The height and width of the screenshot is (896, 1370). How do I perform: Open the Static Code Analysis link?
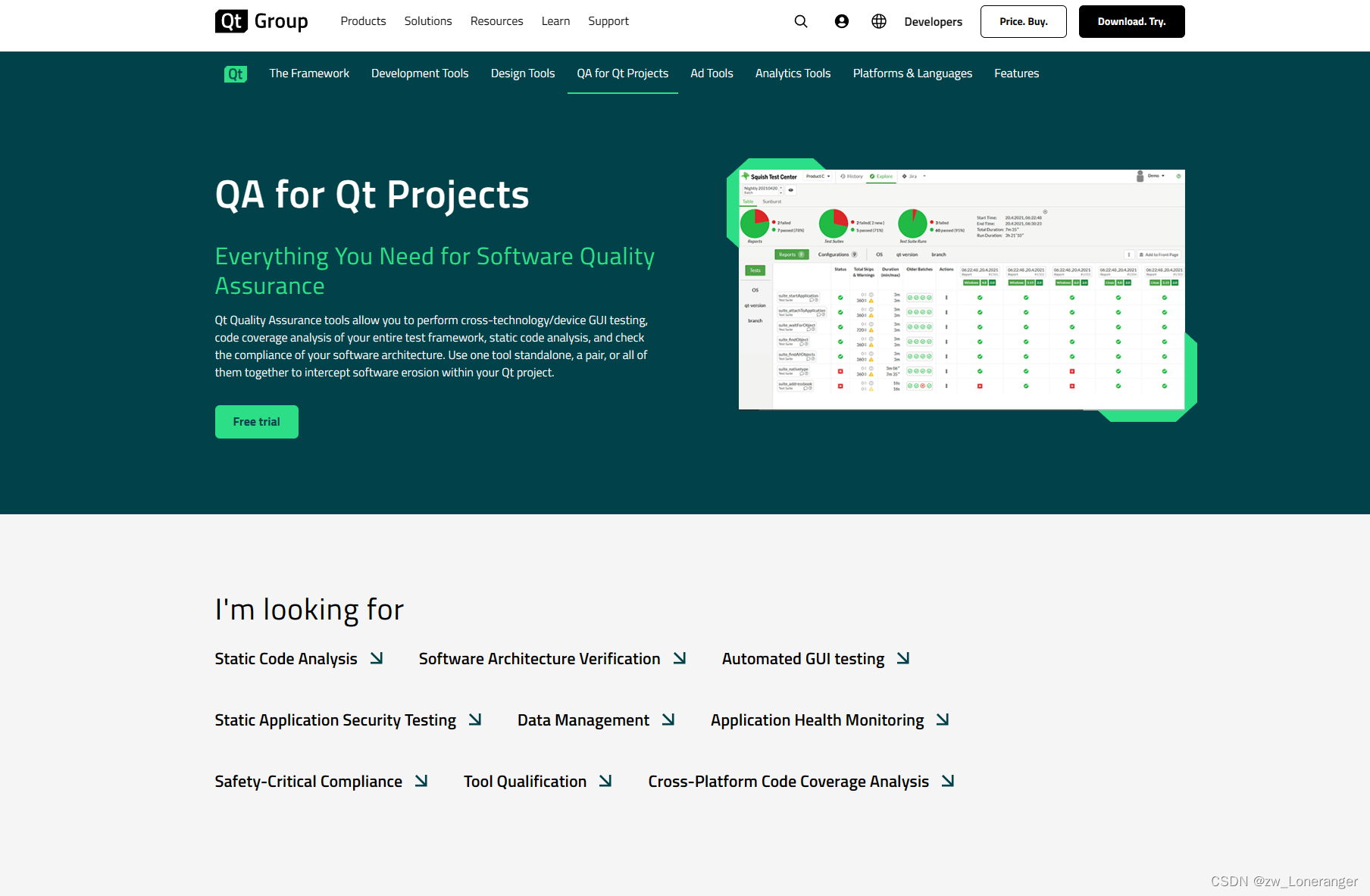click(x=286, y=659)
